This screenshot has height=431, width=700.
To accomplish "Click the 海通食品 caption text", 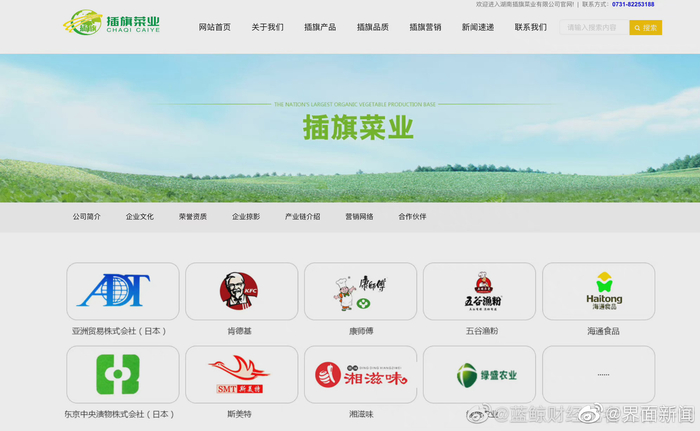I will pos(603,331).
